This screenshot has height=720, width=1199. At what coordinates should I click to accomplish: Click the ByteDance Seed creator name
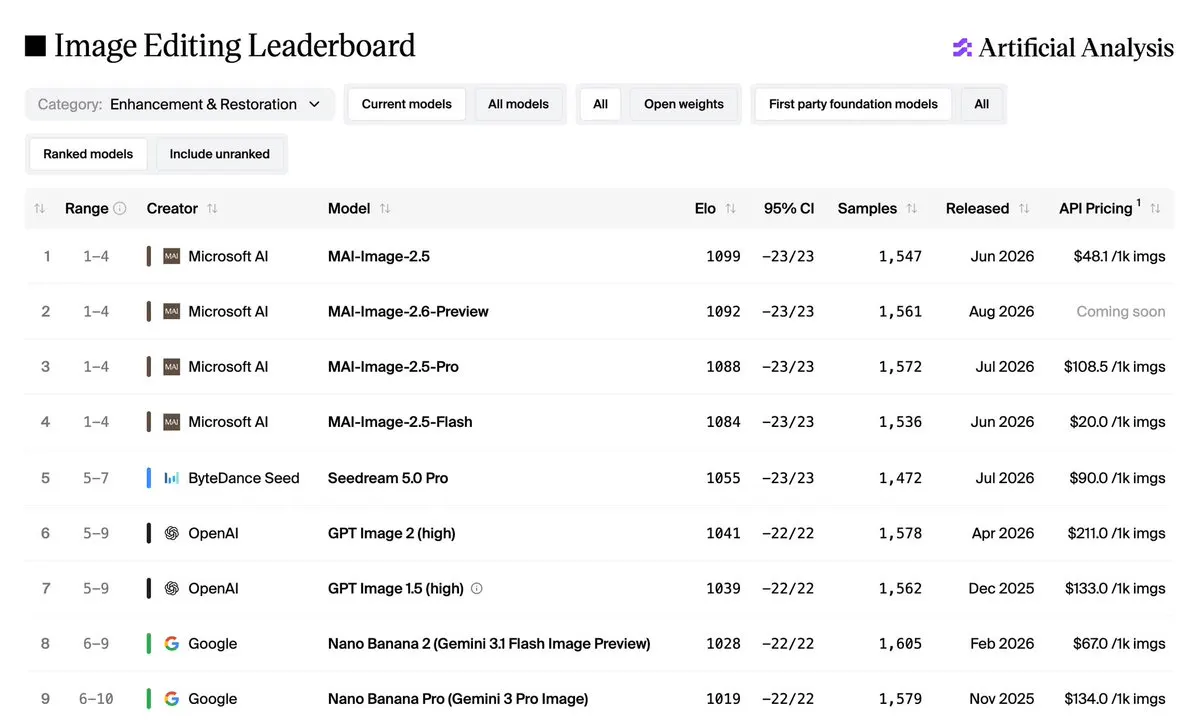click(244, 478)
